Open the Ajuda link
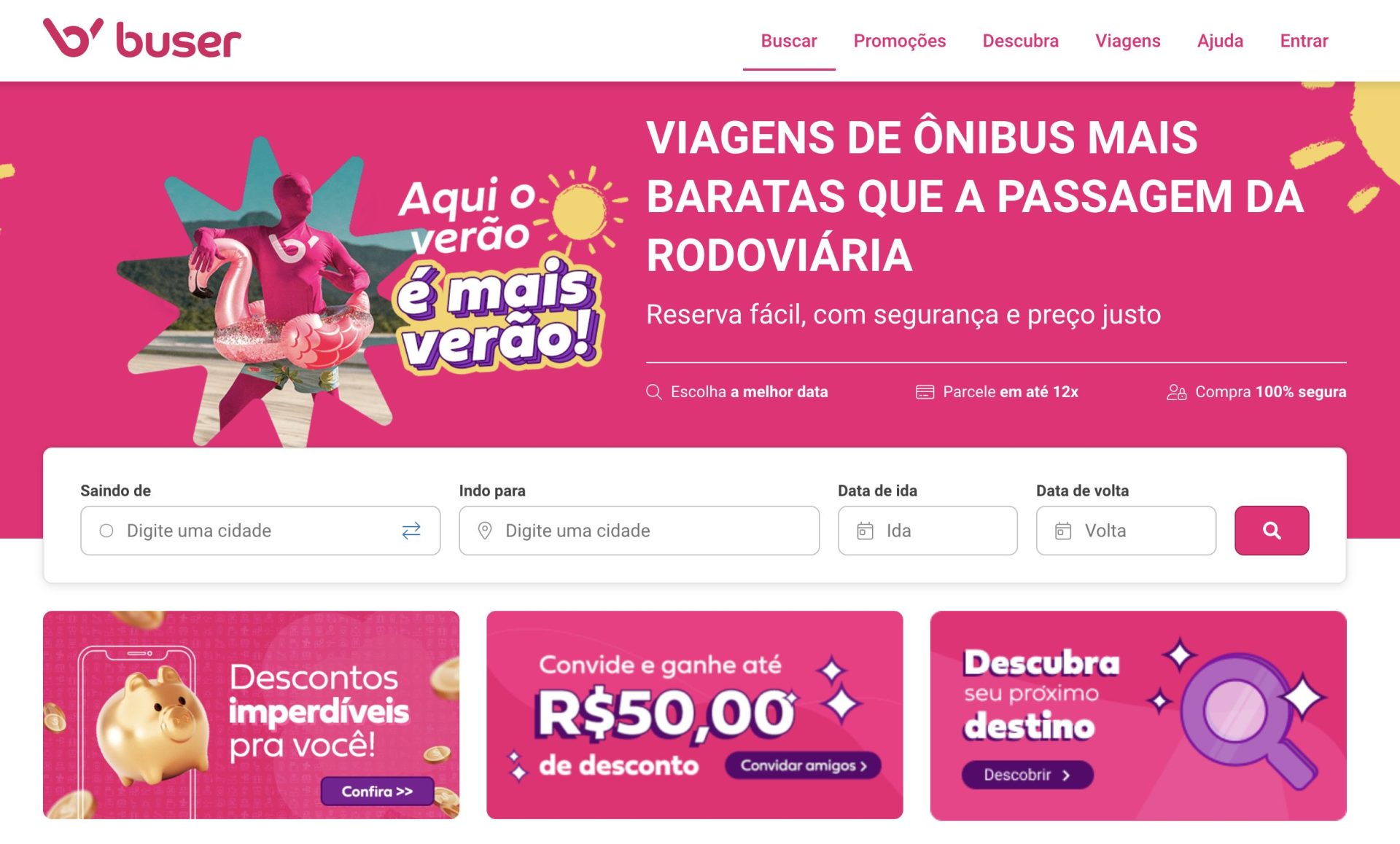Image resolution: width=1400 pixels, height=844 pixels. (1220, 41)
